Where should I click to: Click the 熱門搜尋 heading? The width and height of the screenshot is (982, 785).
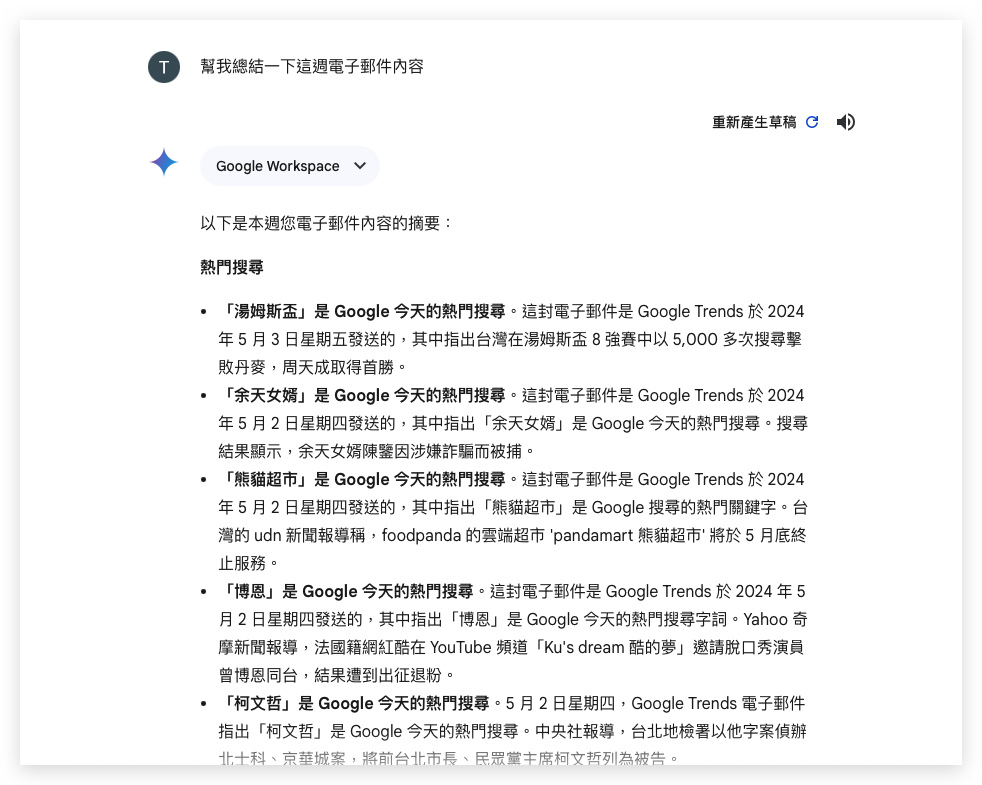pyautogui.click(x=232, y=267)
